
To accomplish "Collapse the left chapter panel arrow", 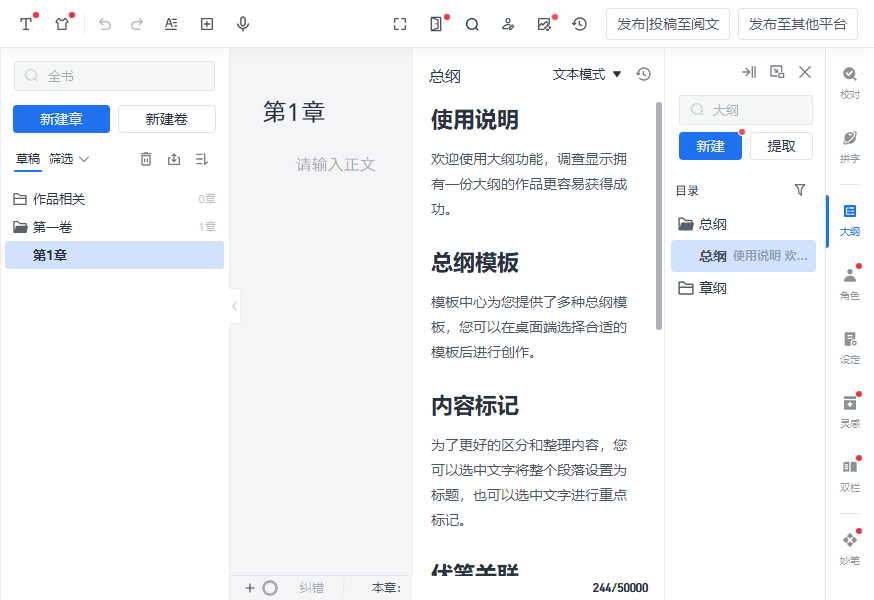I will pos(235,306).
